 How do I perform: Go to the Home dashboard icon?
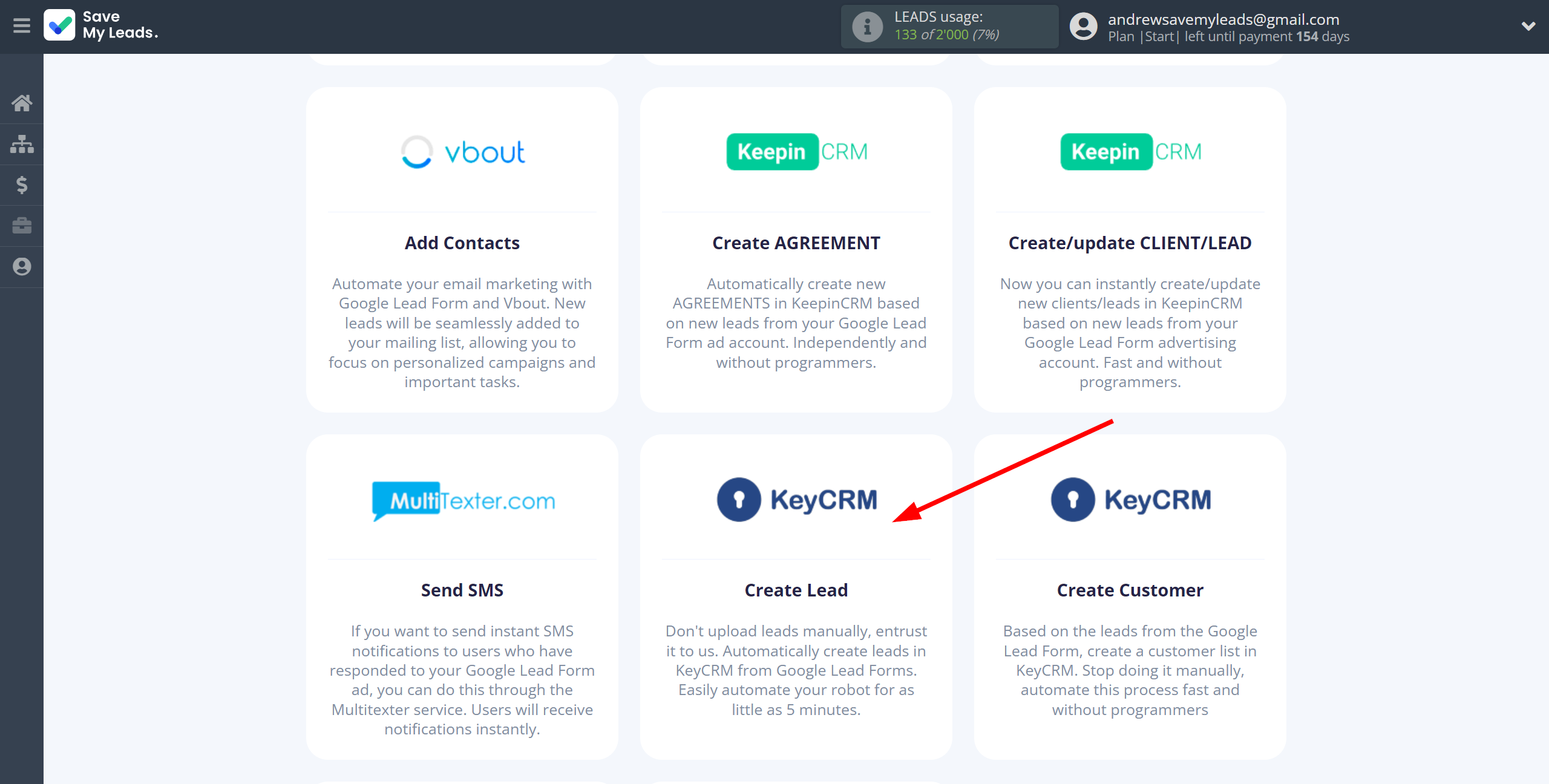pos(22,103)
